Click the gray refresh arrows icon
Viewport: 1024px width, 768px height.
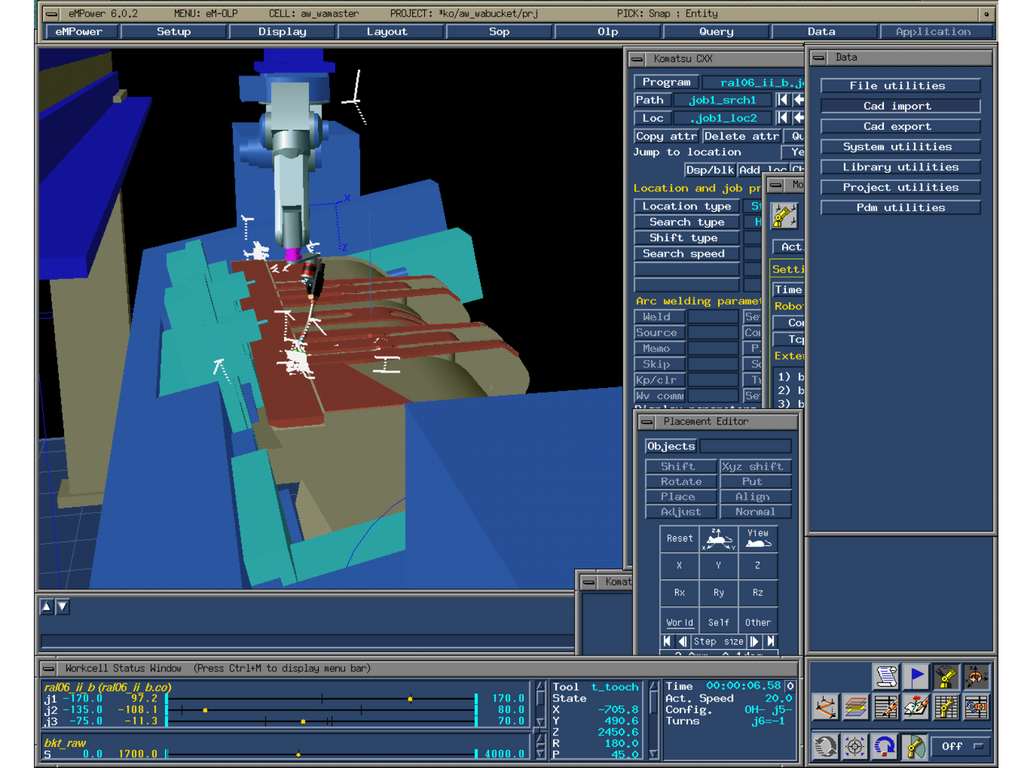click(825, 746)
